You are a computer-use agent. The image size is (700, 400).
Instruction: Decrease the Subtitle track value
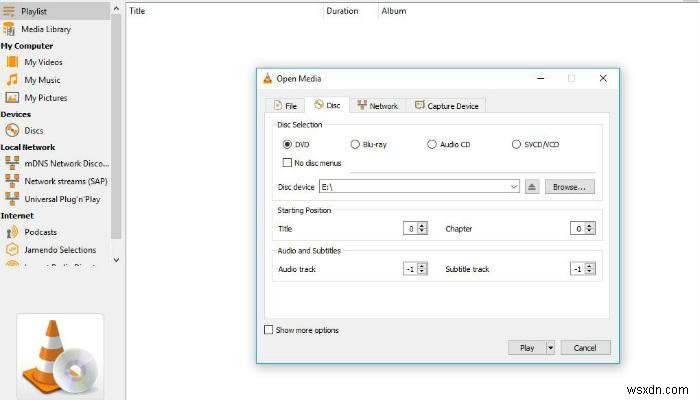point(589,271)
